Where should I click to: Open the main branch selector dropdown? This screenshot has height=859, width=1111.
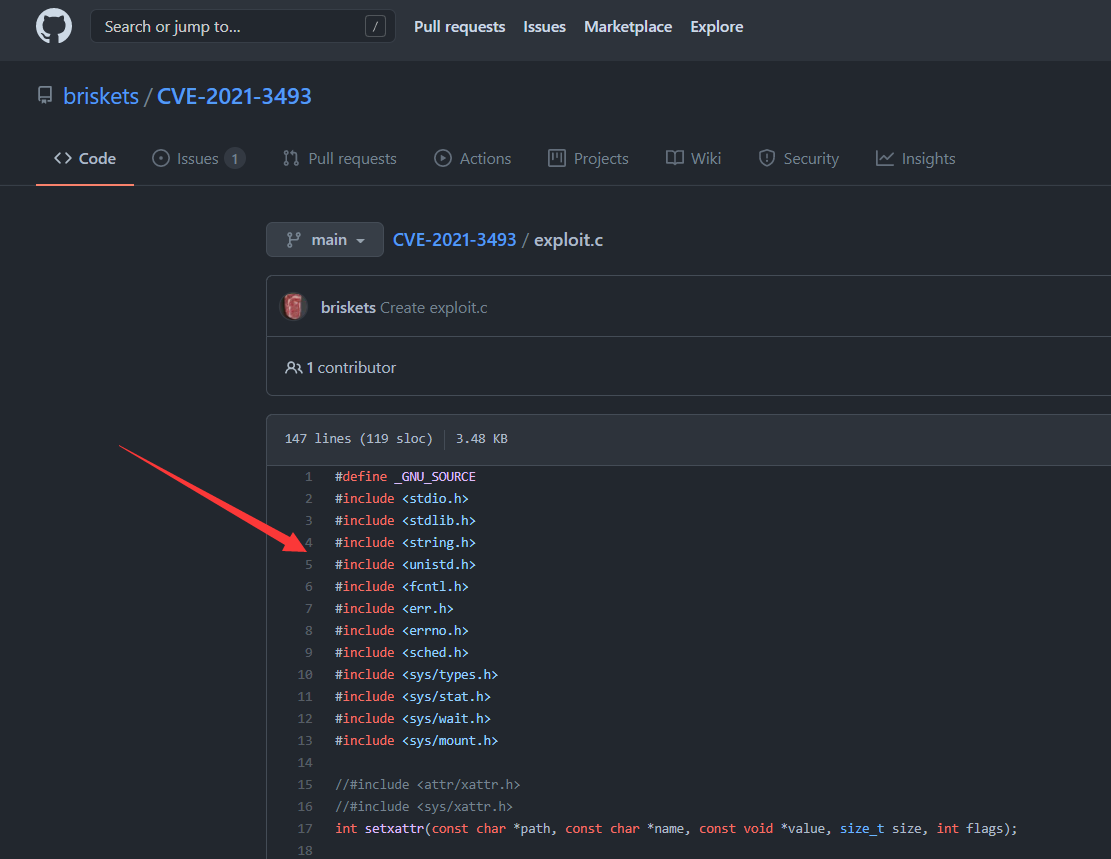click(x=325, y=240)
